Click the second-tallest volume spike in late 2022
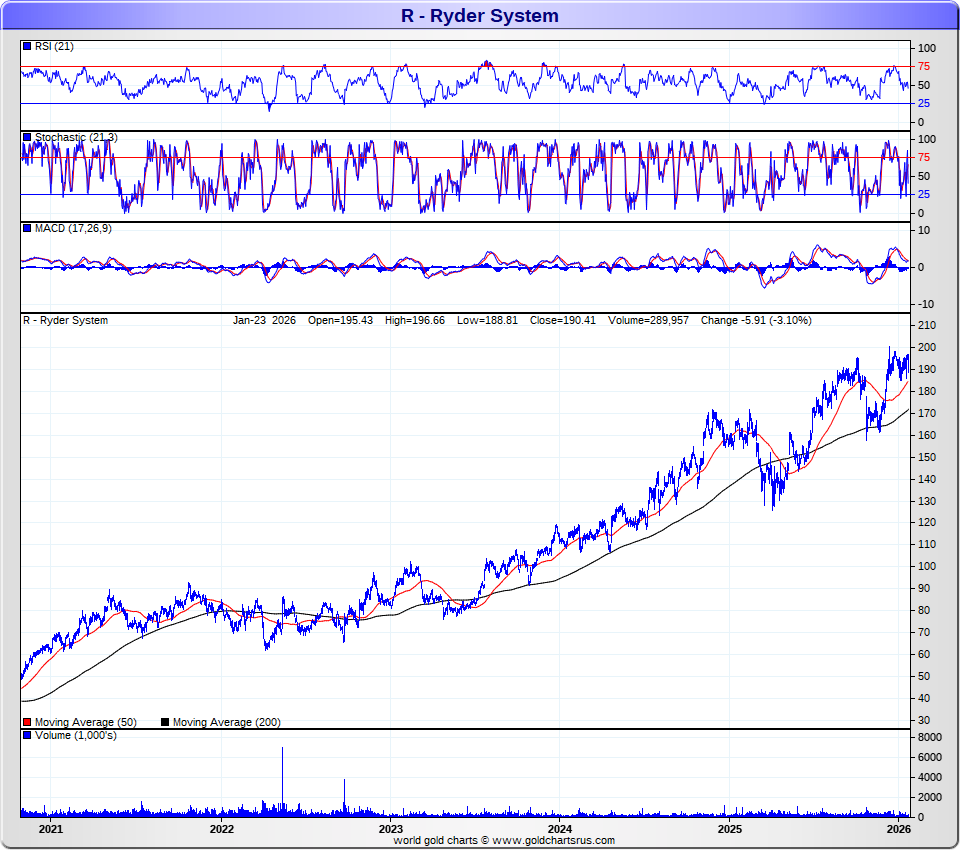Image resolution: width=960 pixels, height=850 pixels. click(344, 798)
